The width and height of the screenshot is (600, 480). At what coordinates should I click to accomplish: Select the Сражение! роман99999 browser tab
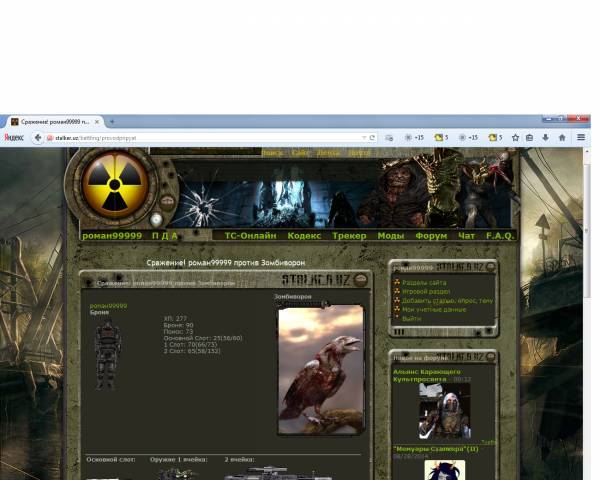click(x=54, y=122)
